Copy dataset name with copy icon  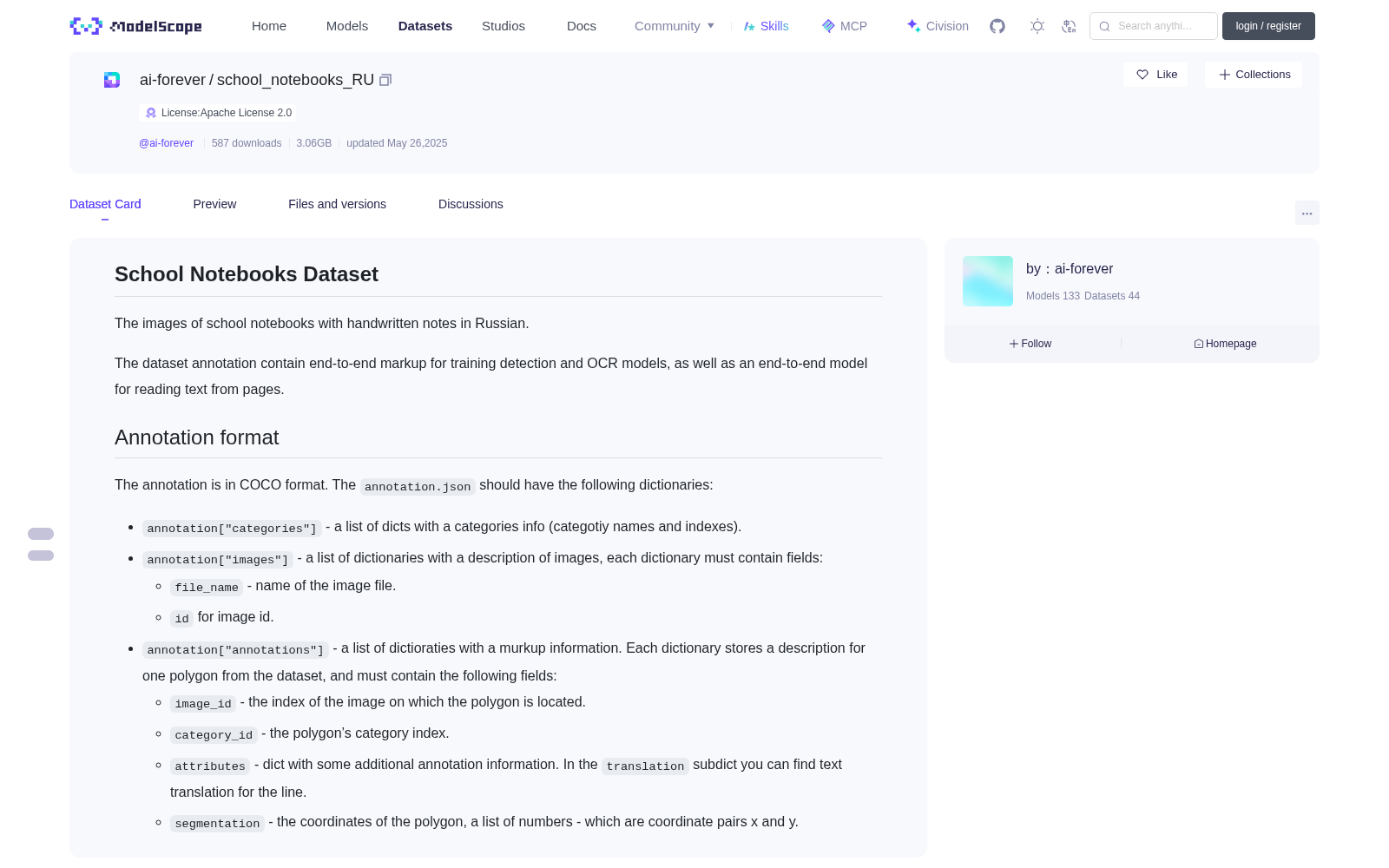[385, 80]
